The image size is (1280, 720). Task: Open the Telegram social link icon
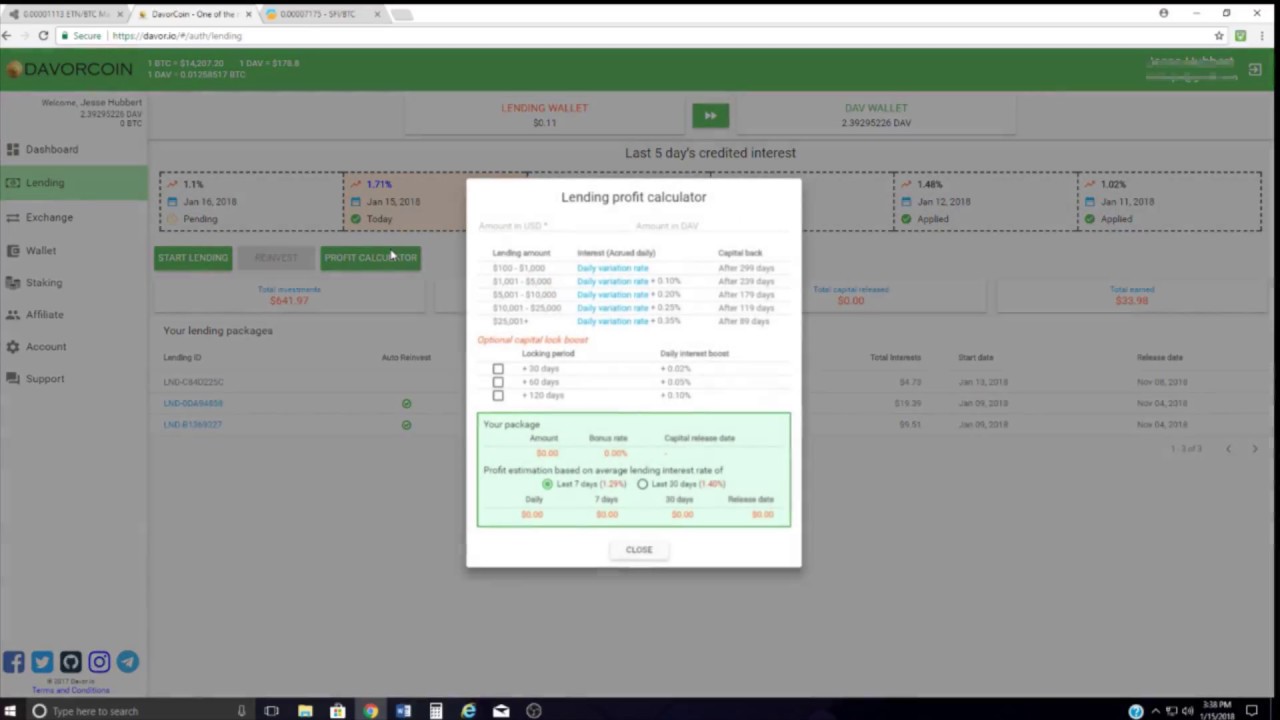coord(128,662)
